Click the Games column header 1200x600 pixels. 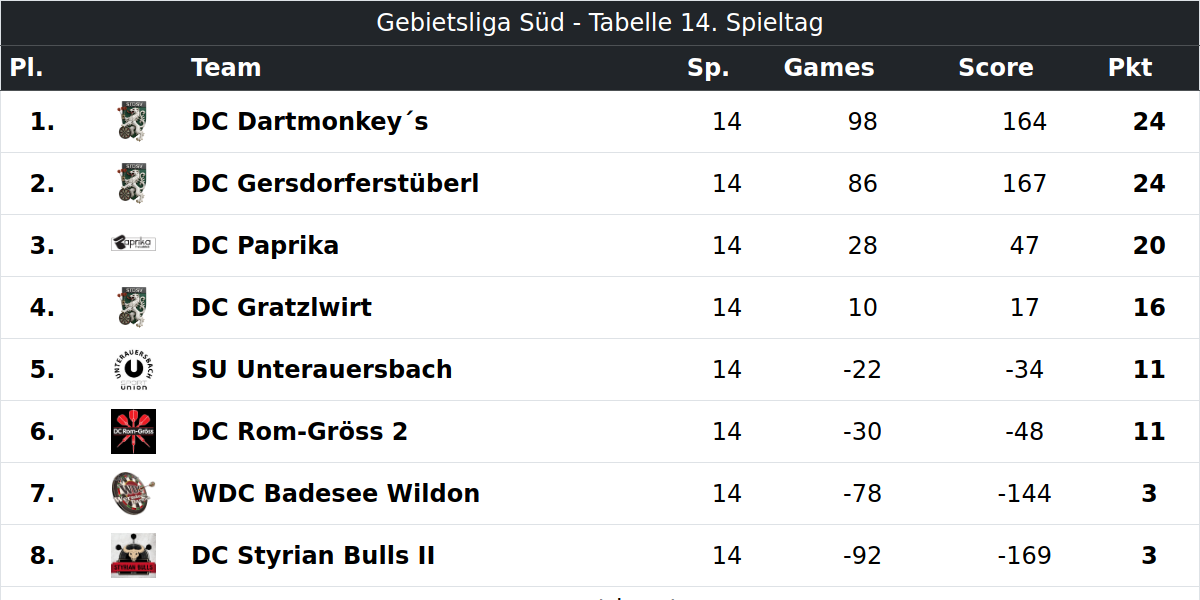(x=829, y=67)
